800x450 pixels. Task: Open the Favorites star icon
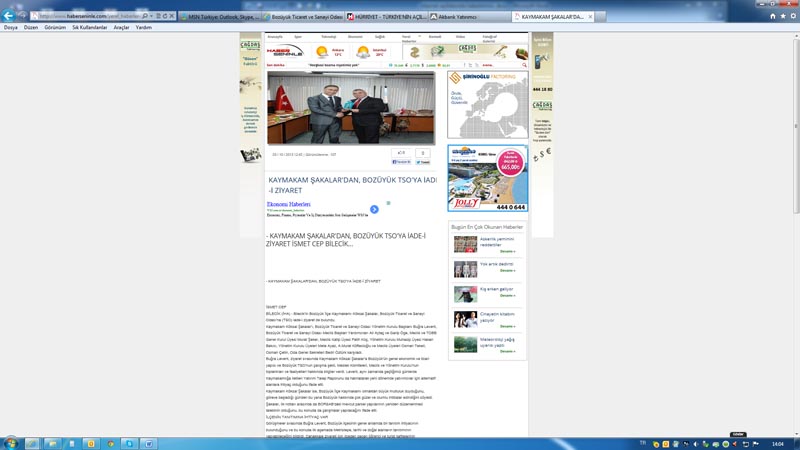click(783, 16)
